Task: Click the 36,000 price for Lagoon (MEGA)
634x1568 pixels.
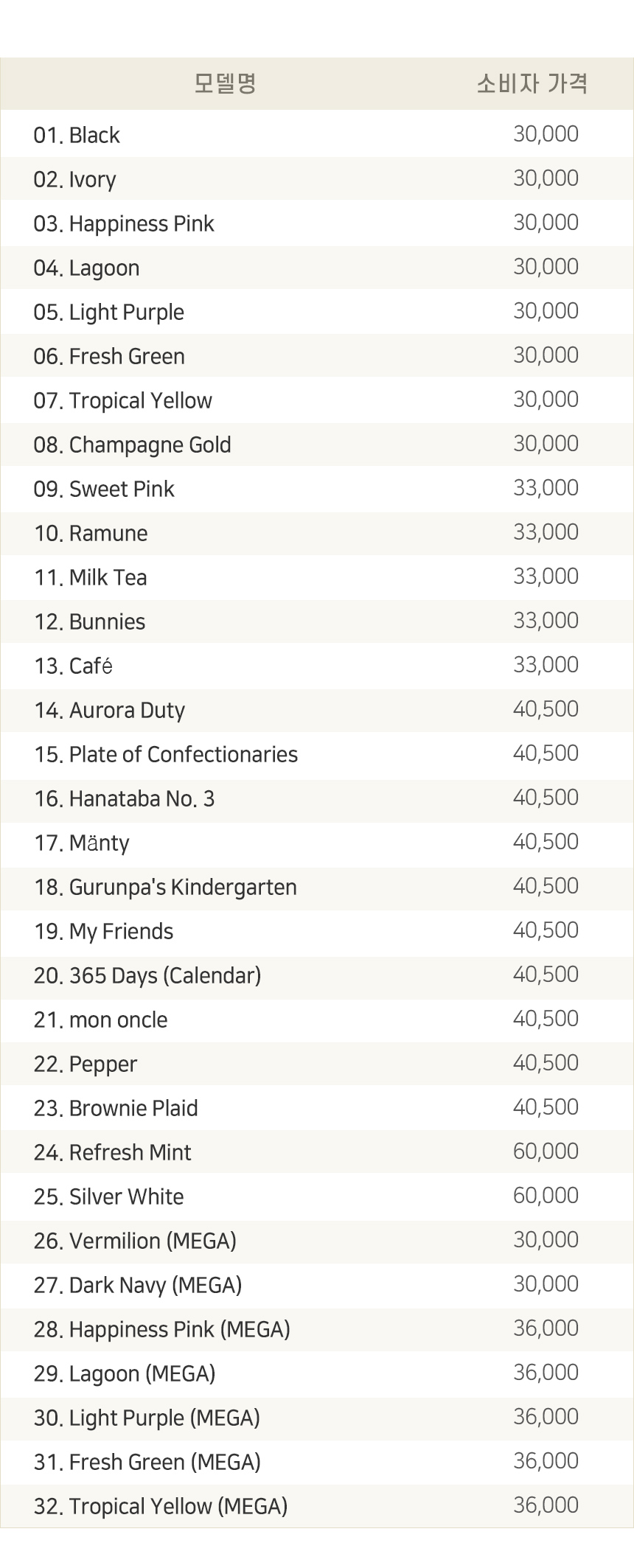Action: [x=546, y=1373]
